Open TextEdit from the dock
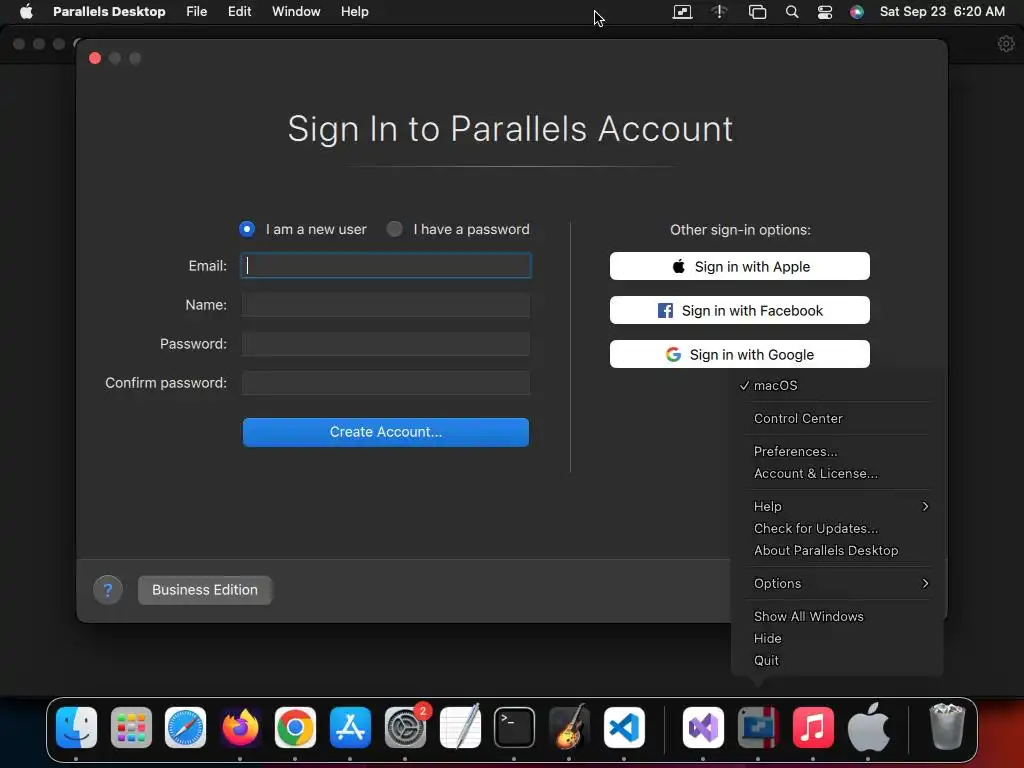Screen dimensions: 1024x768 tap(460, 727)
